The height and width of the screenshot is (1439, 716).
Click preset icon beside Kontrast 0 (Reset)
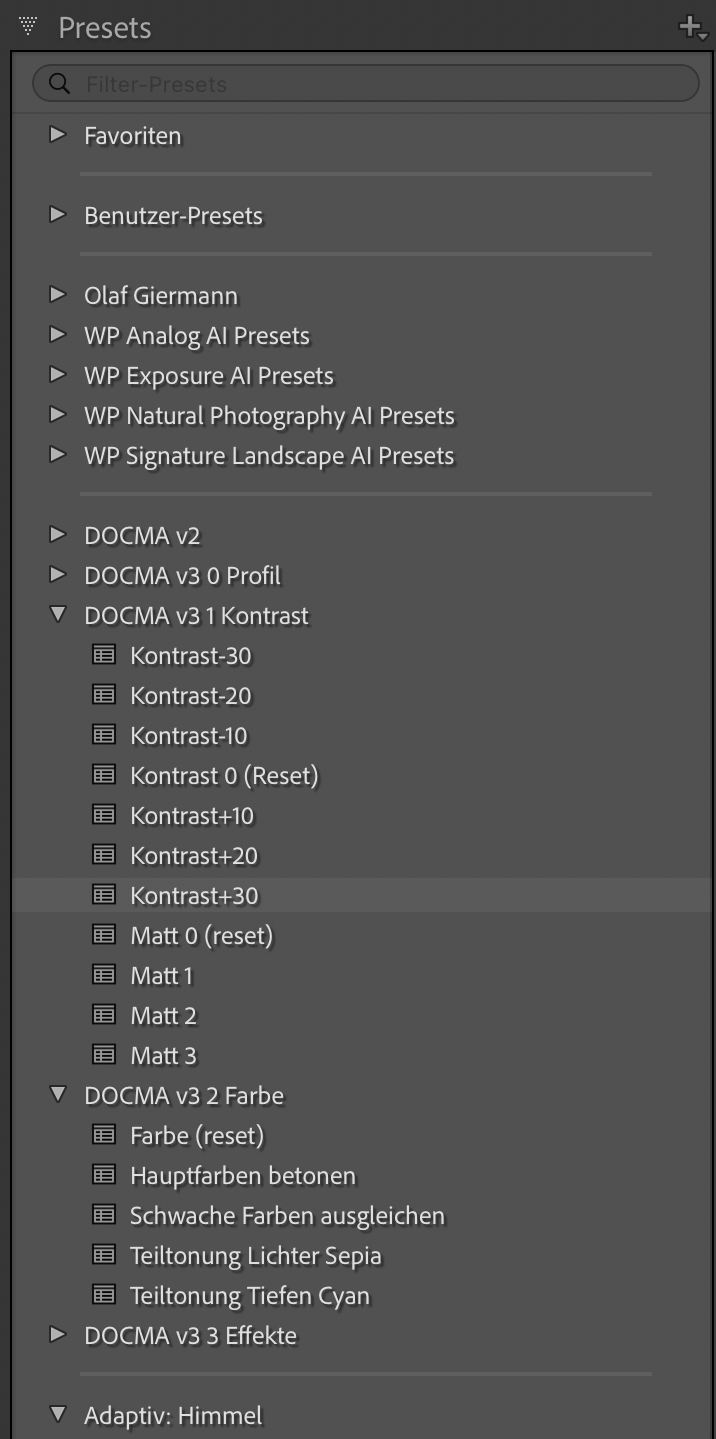[104, 774]
